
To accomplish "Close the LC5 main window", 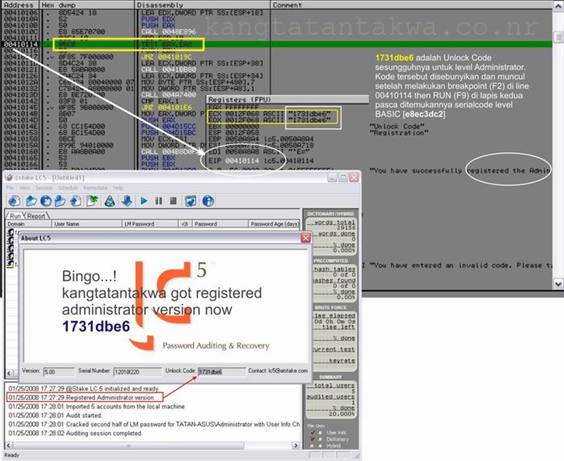I will coord(354,177).
